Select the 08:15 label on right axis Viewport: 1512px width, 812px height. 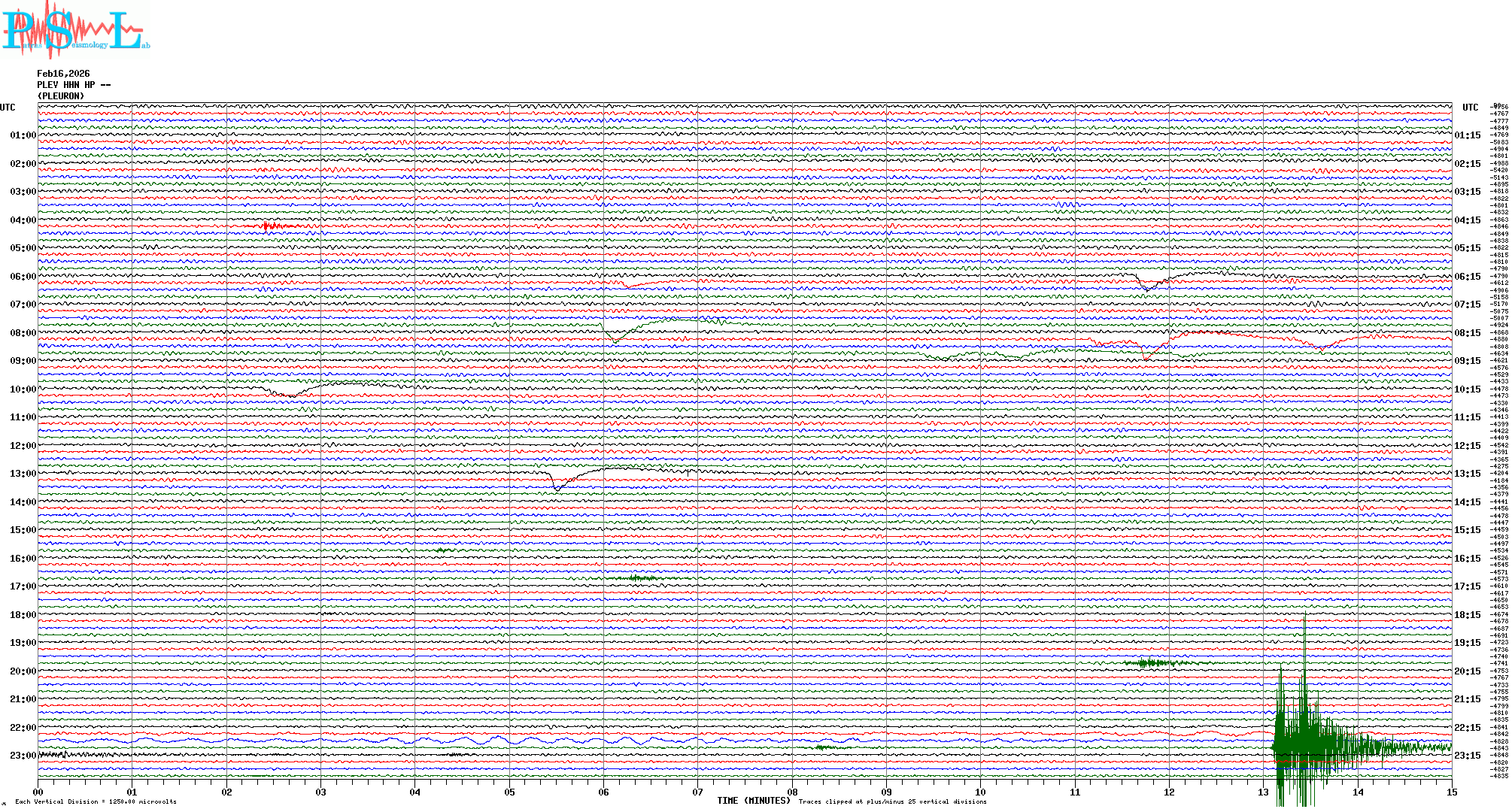coord(1468,333)
